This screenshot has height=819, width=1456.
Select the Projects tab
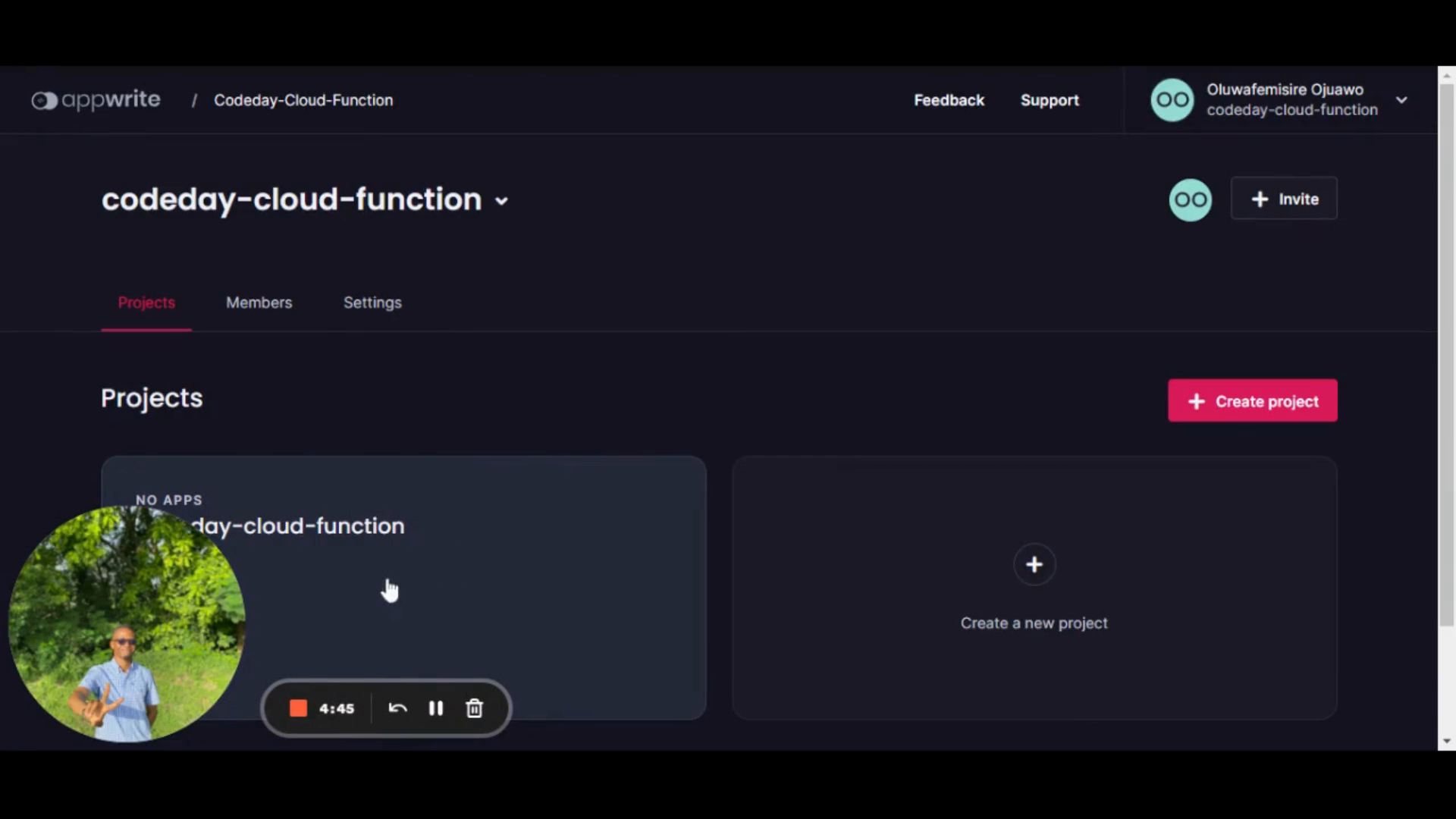[x=146, y=303]
